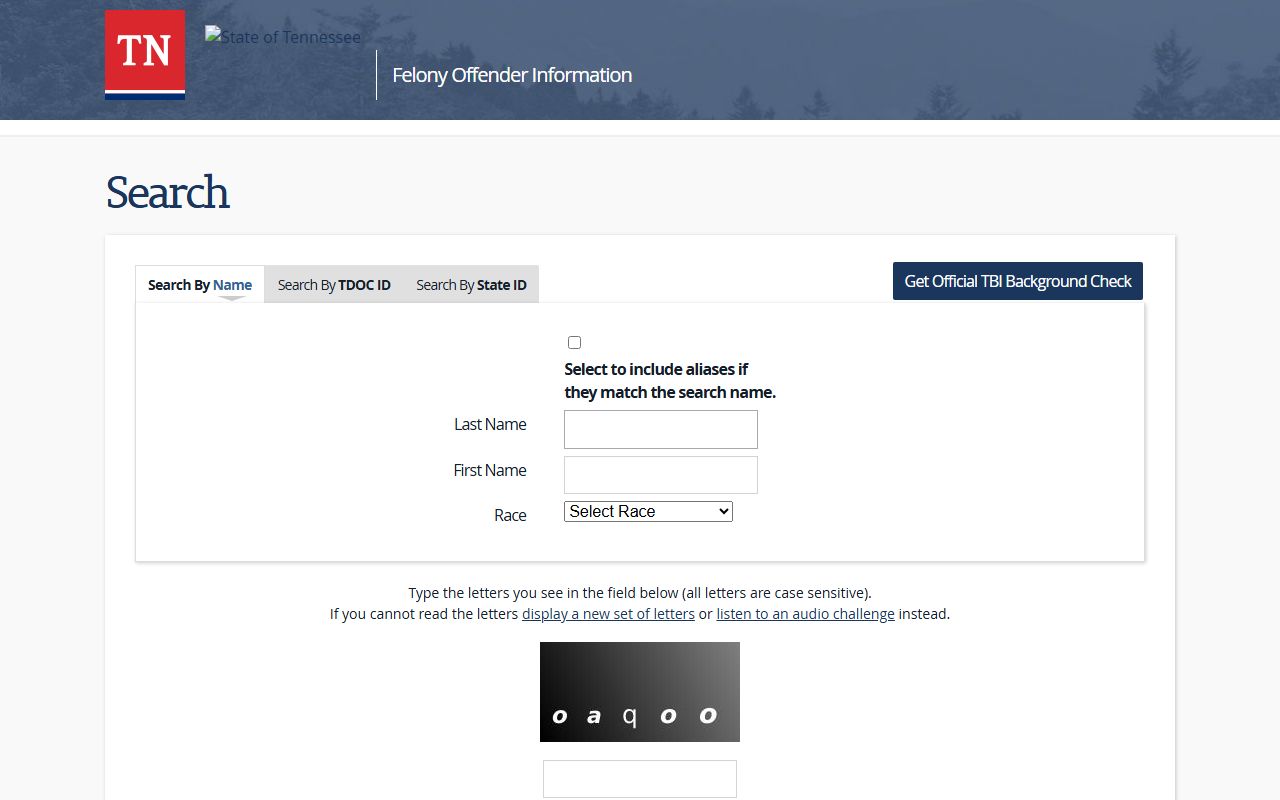This screenshot has height=800, width=1280.
Task: Switch to the Search By Name tab
Action: [x=200, y=285]
